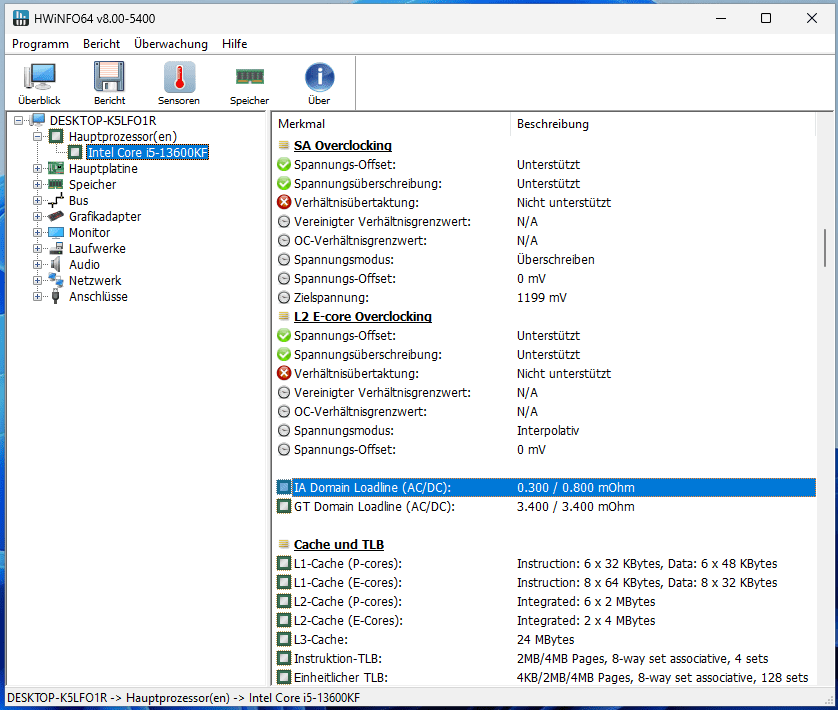Click the DESKTOP-K5LFO1R computer icon in tree
Screen dimensions: 838x710
point(38,120)
